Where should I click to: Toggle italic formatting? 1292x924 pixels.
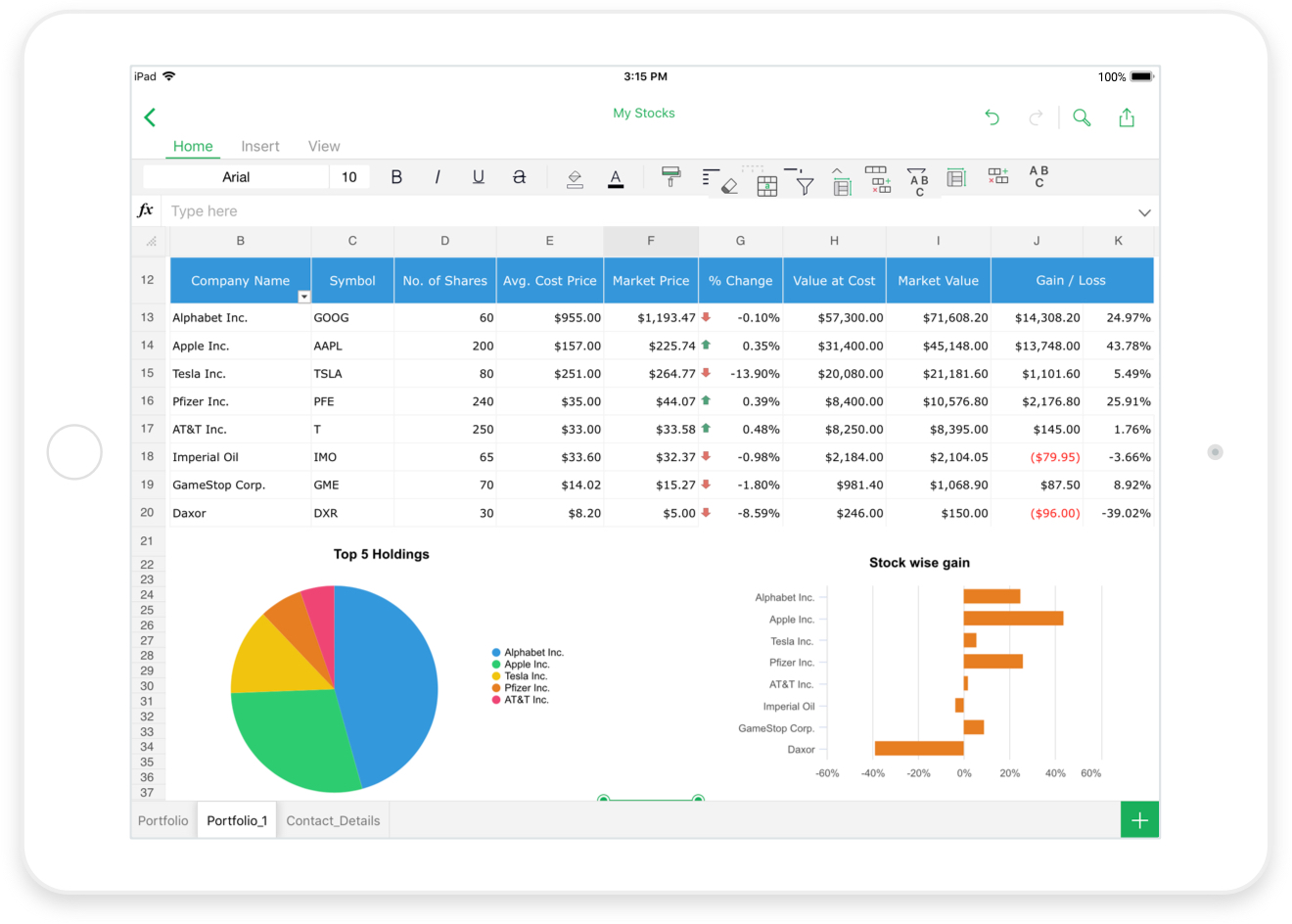[438, 177]
